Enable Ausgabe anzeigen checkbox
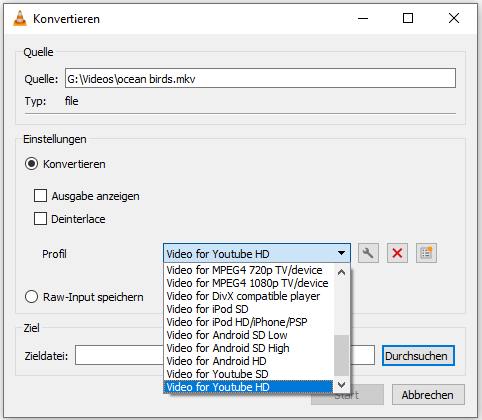 point(40,196)
